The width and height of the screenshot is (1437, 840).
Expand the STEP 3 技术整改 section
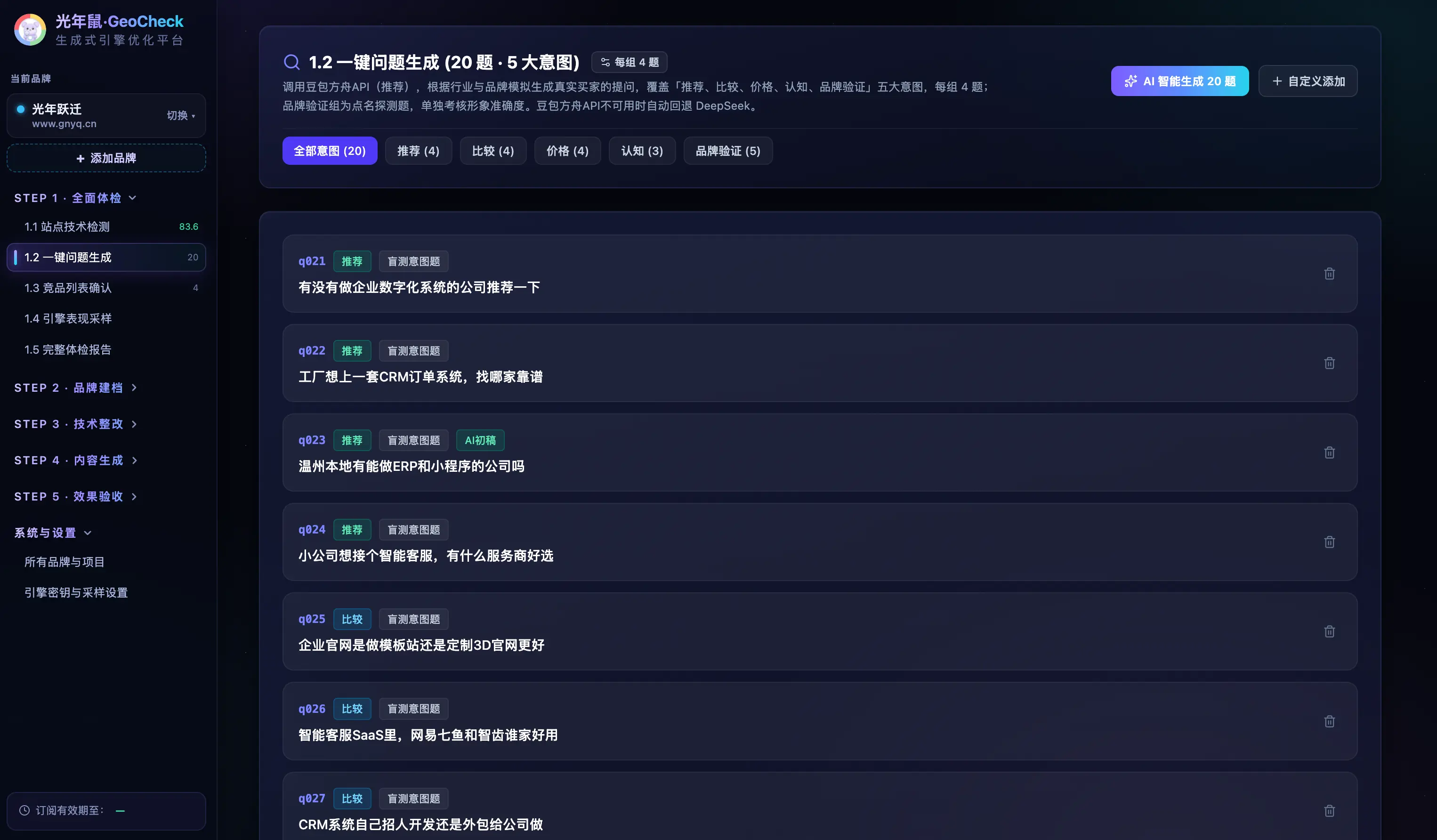(x=75, y=424)
